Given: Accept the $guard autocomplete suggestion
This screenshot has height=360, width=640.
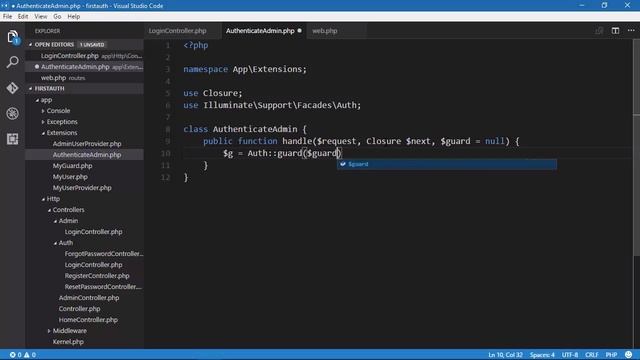Looking at the screenshot, I should [x=447, y=164].
